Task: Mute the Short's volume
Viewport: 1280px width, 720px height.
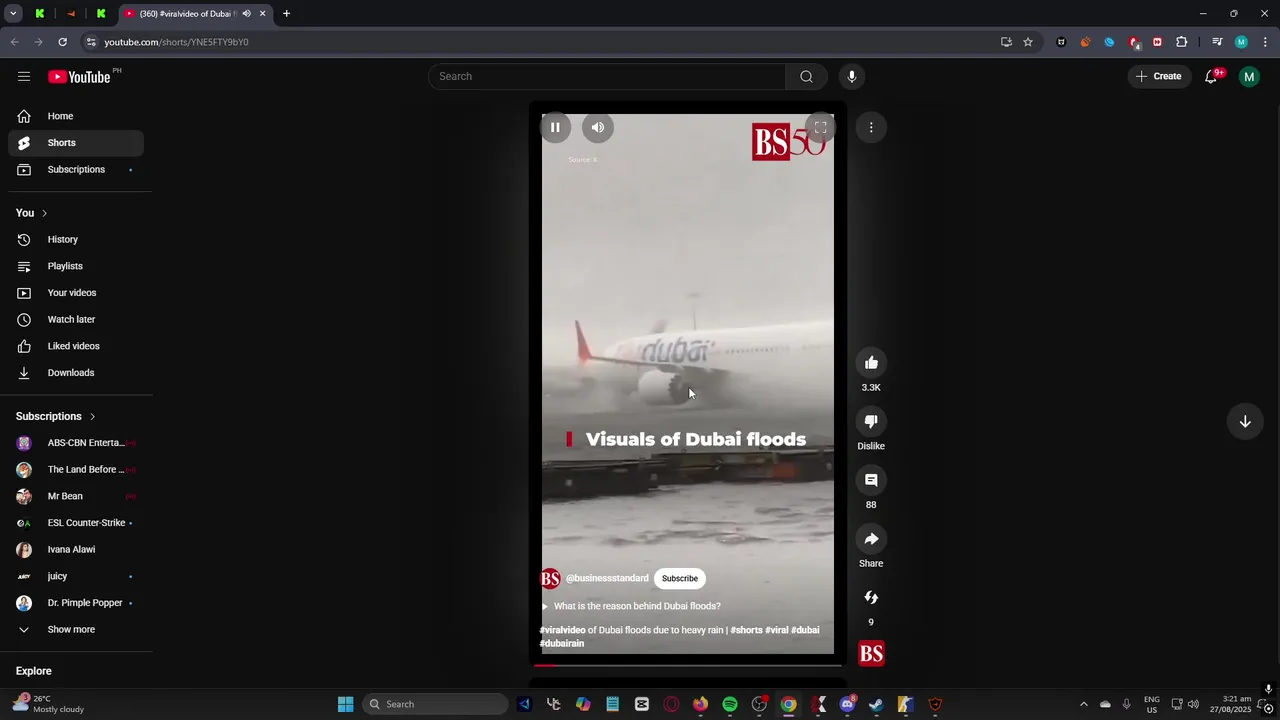Action: pyautogui.click(x=598, y=127)
